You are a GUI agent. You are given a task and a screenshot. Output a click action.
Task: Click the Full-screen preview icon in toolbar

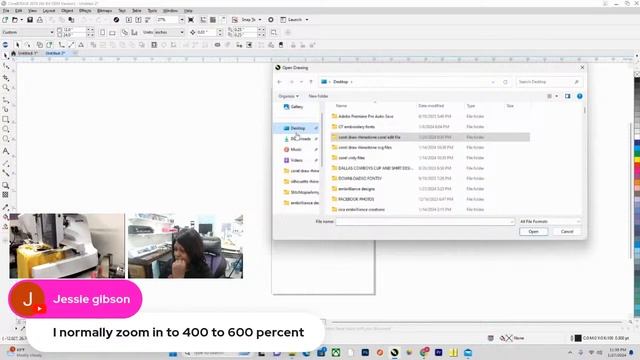point(191,20)
